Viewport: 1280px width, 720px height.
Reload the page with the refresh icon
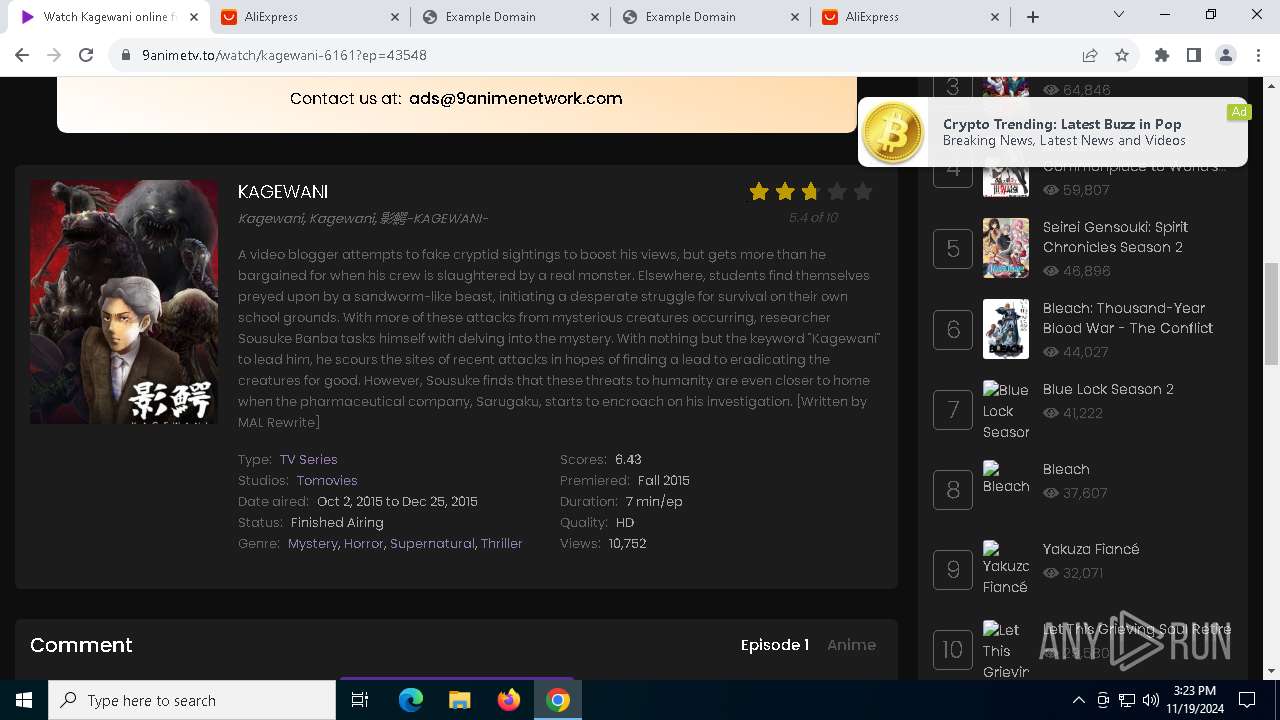[86, 55]
